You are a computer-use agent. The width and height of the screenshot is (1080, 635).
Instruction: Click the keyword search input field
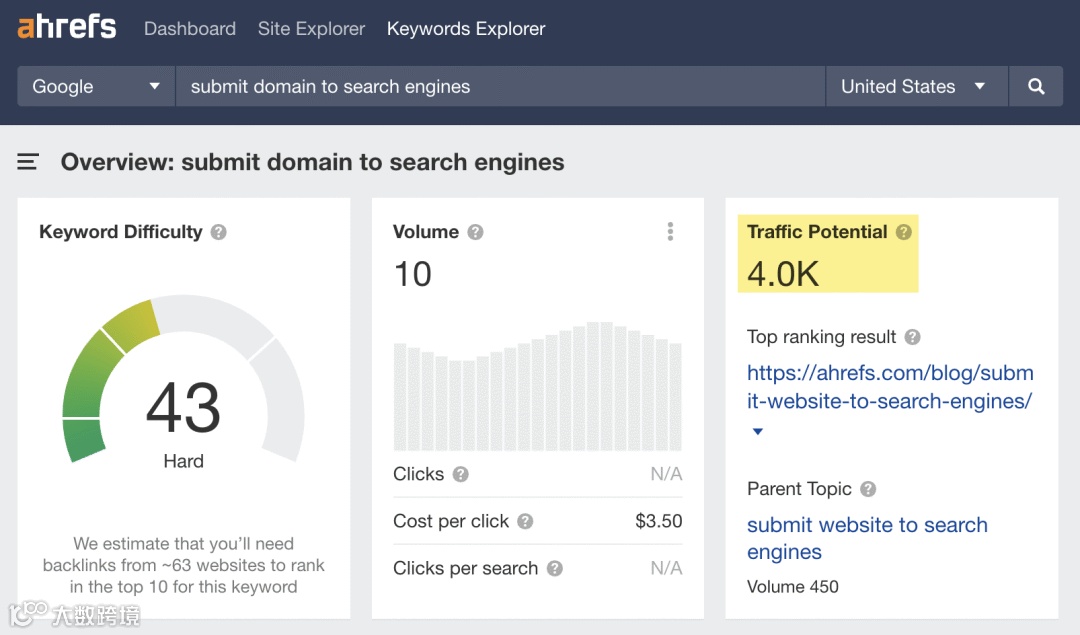coord(500,87)
